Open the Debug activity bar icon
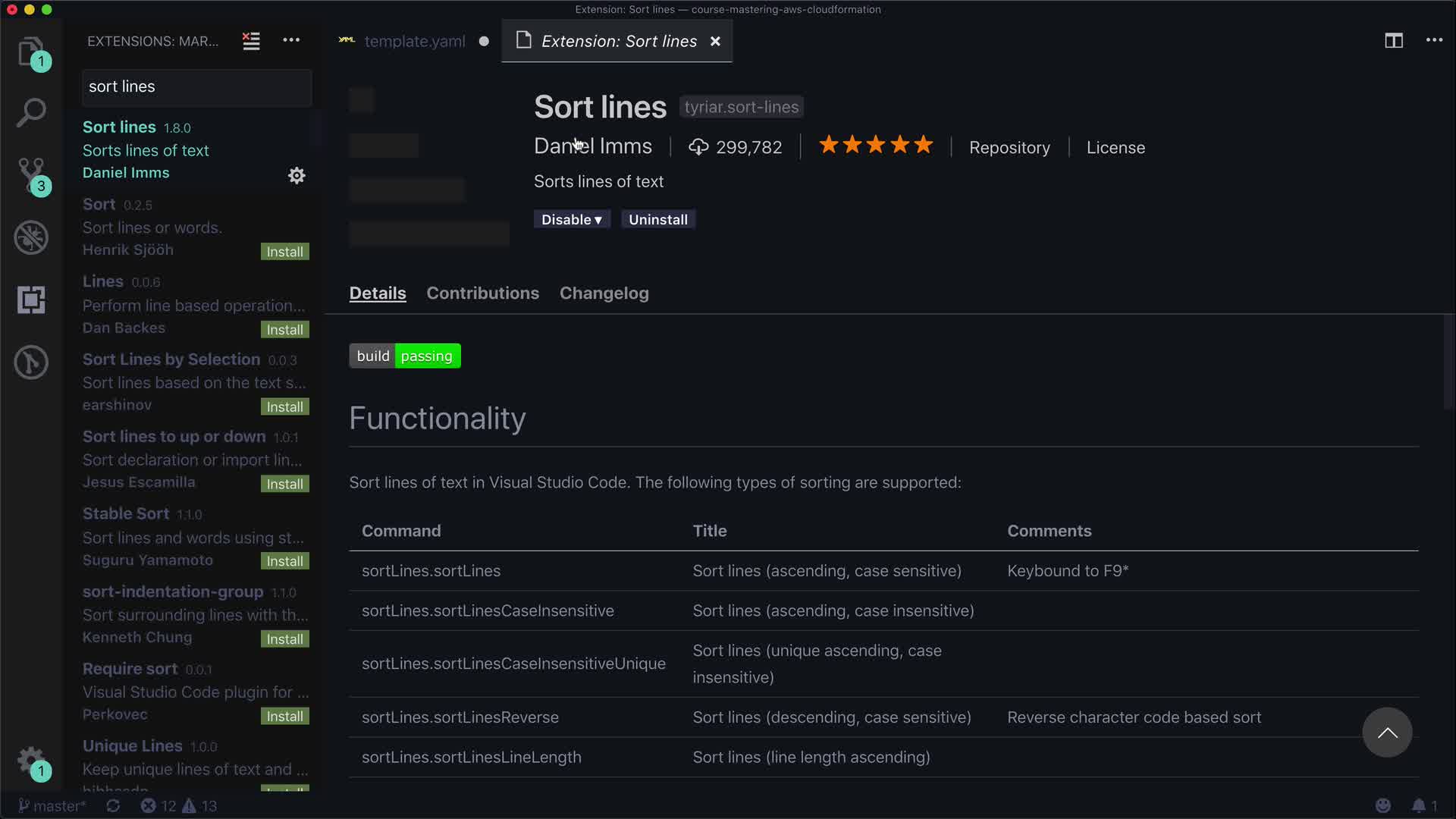The image size is (1456, 819). pyautogui.click(x=31, y=237)
